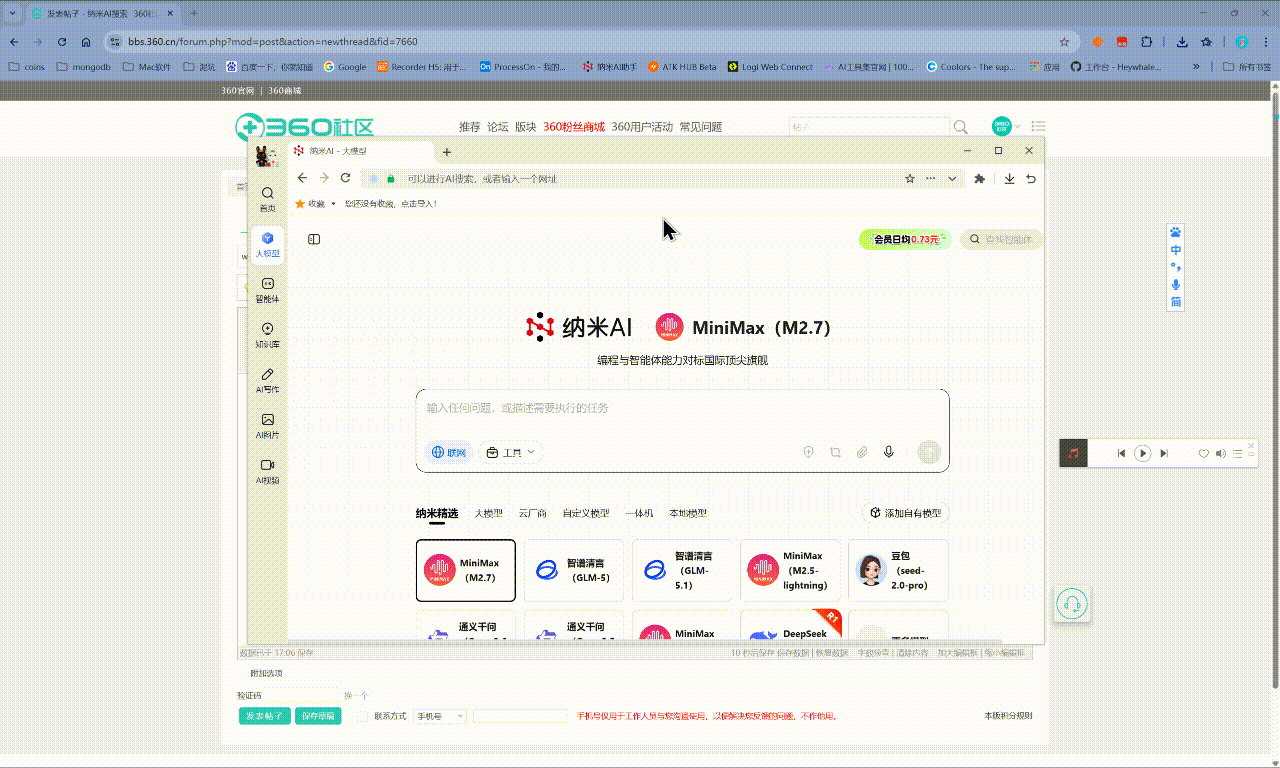Toggle the sidebar panel layout icon

click(314, 239)
